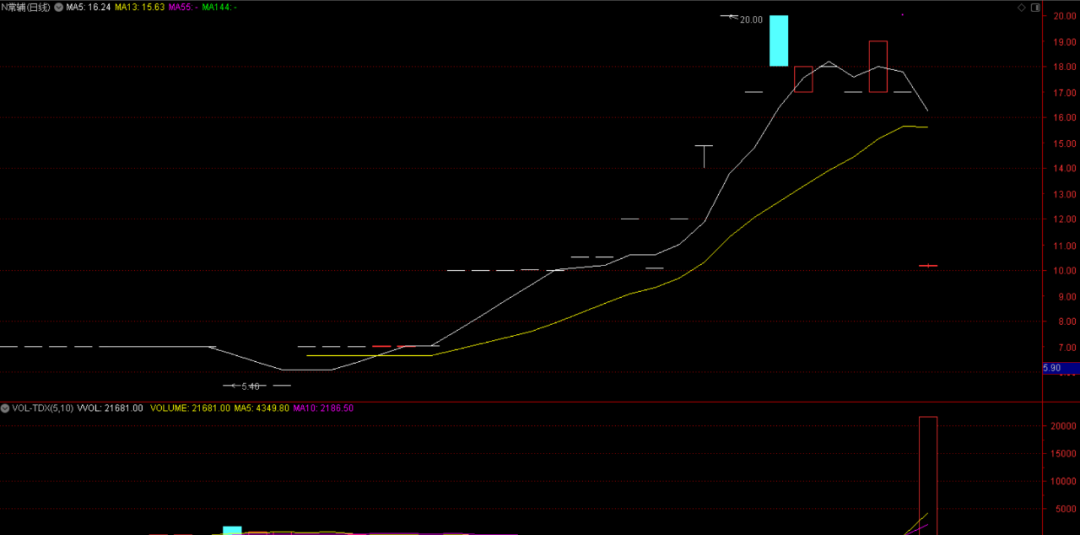1080x535 pixels.
Task: Select the magenta MA55 indicator label
Action: tap(182, 7)
